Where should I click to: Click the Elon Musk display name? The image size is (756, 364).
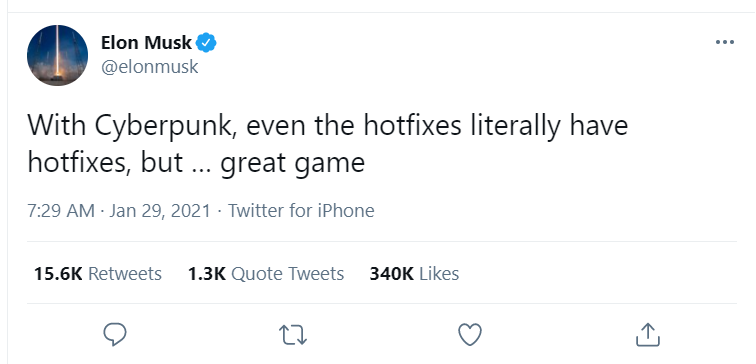[146, 43]
